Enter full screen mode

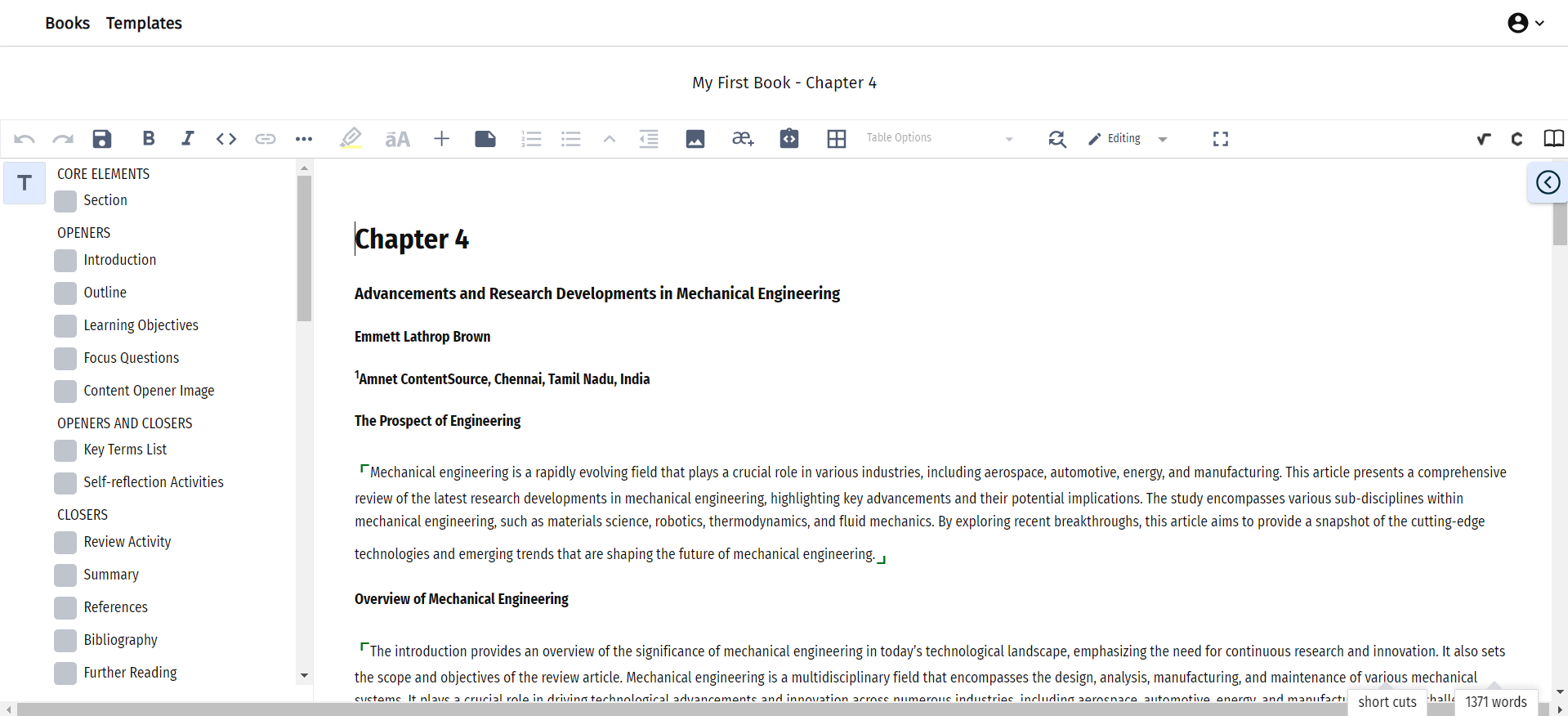(1220, 139)
